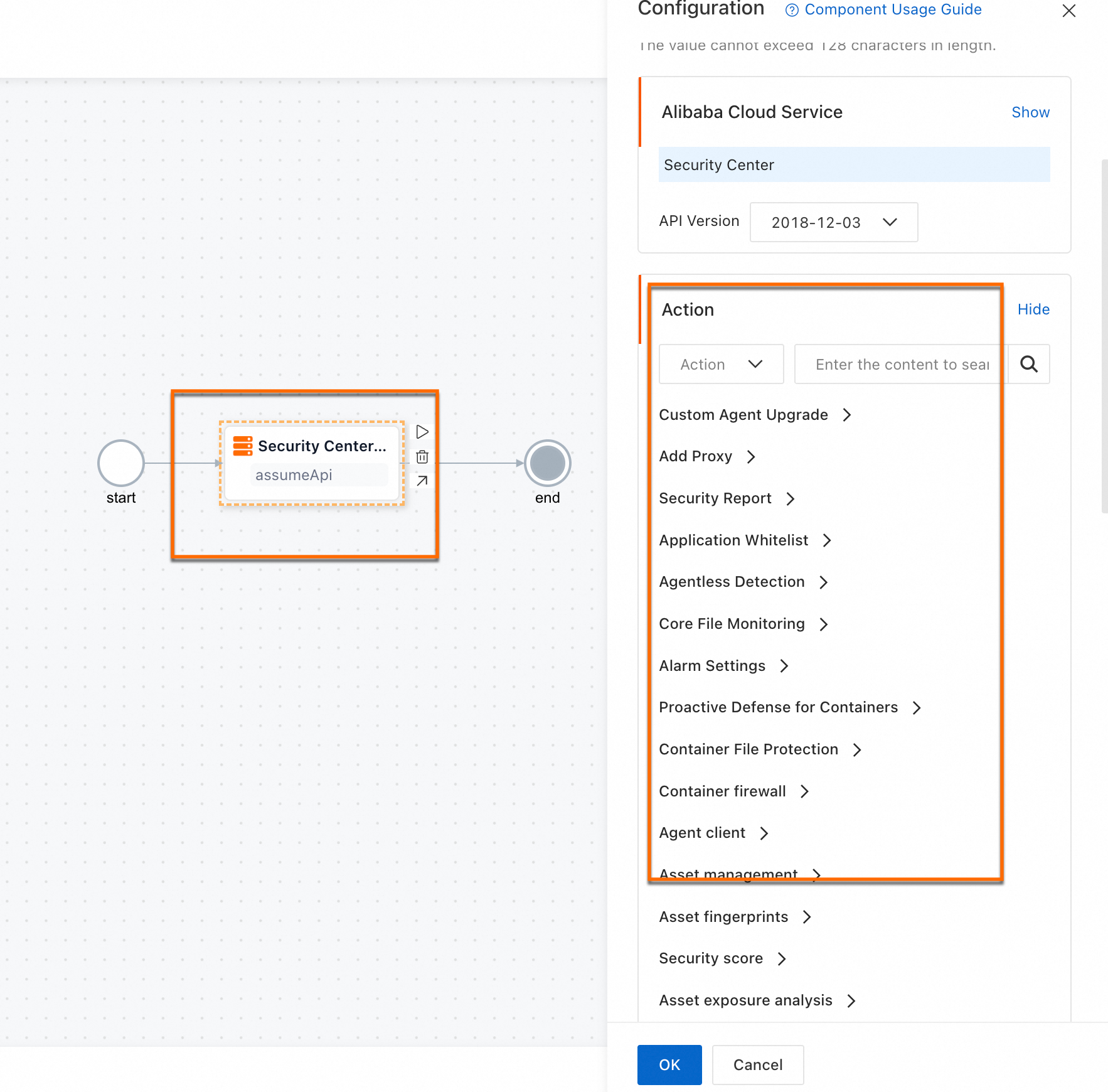The width and height of the screenshot is (1108, 1092).
Task: Click Hide in the Action section
Action: pyautogui.click(x=1033, y=309)
